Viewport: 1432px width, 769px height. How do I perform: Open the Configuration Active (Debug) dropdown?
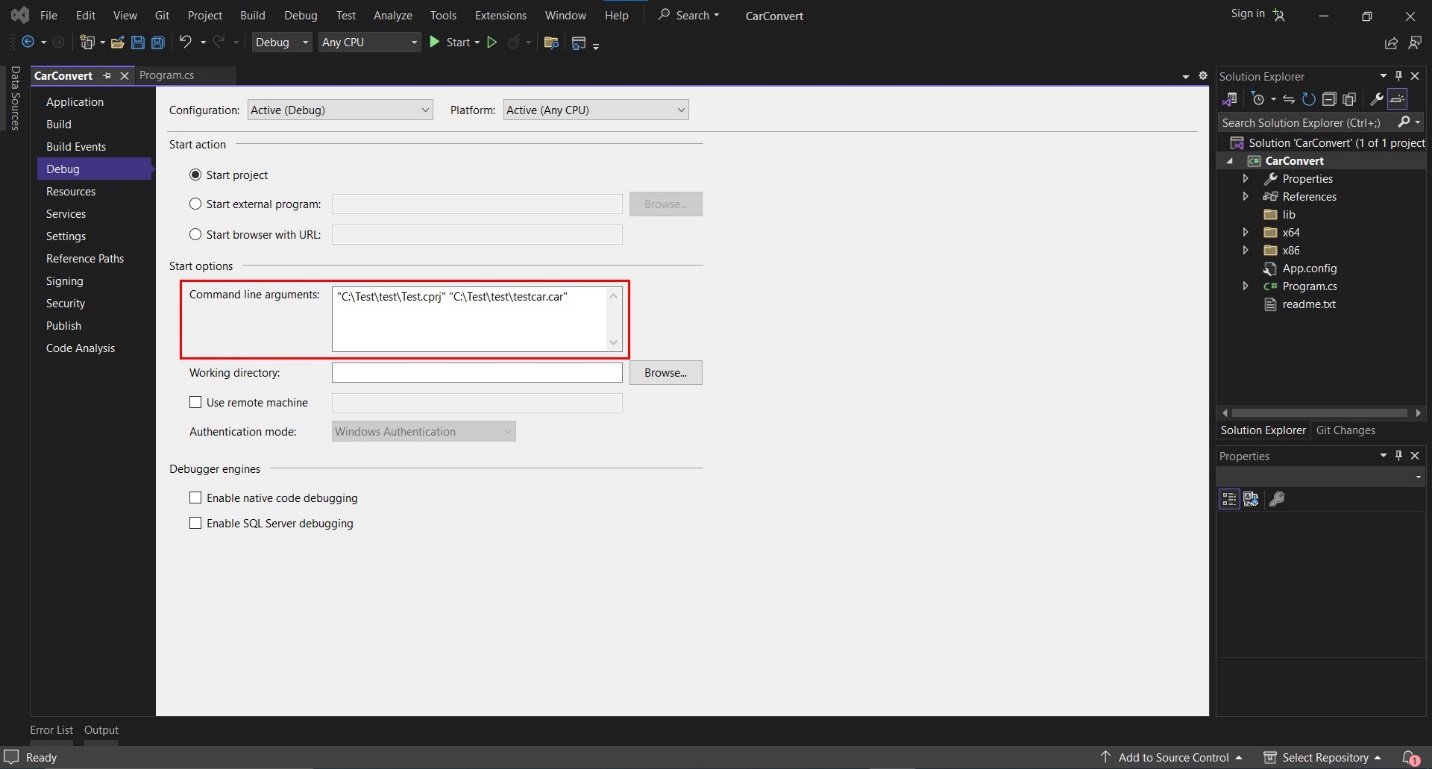point(340,110)
